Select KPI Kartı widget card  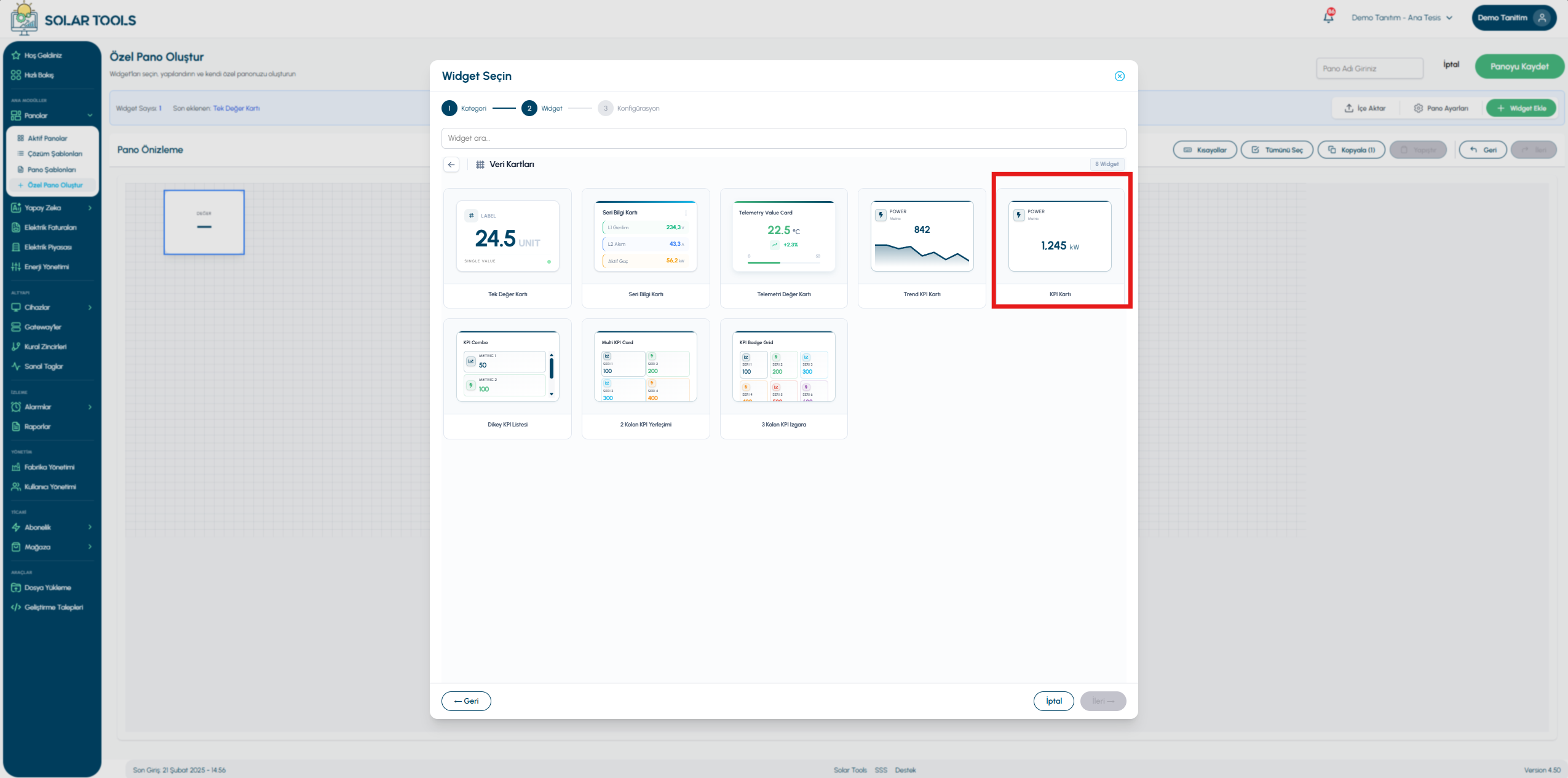1060,248
